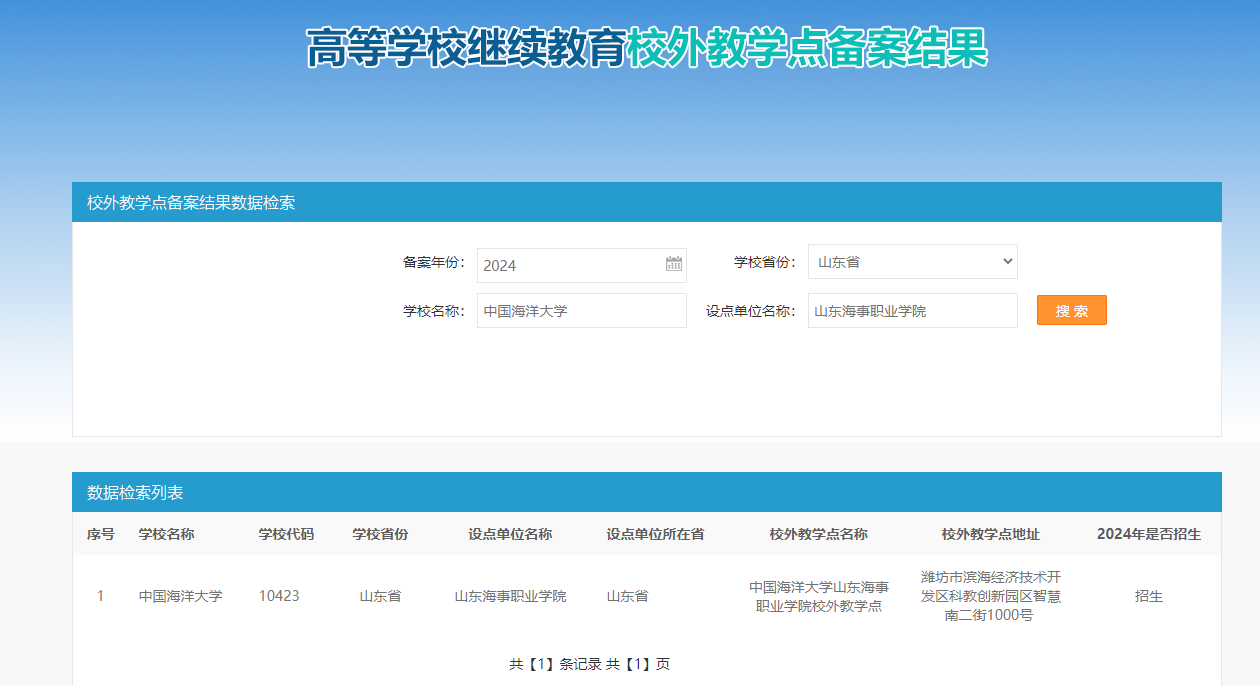The width and height of the screenshot is (1260, 686).
Task: Expand the 学校省份 dropdown showing 山东省
Action: [x=912, y=262]
